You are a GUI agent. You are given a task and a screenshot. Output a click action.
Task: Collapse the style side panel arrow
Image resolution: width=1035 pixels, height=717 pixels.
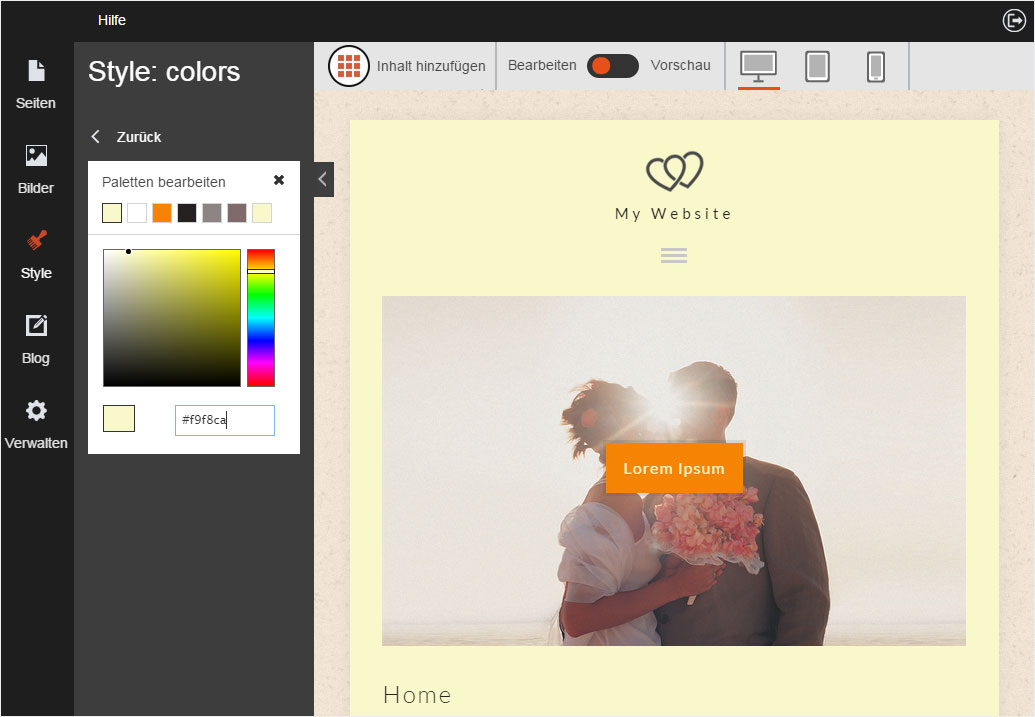point(323,179)
